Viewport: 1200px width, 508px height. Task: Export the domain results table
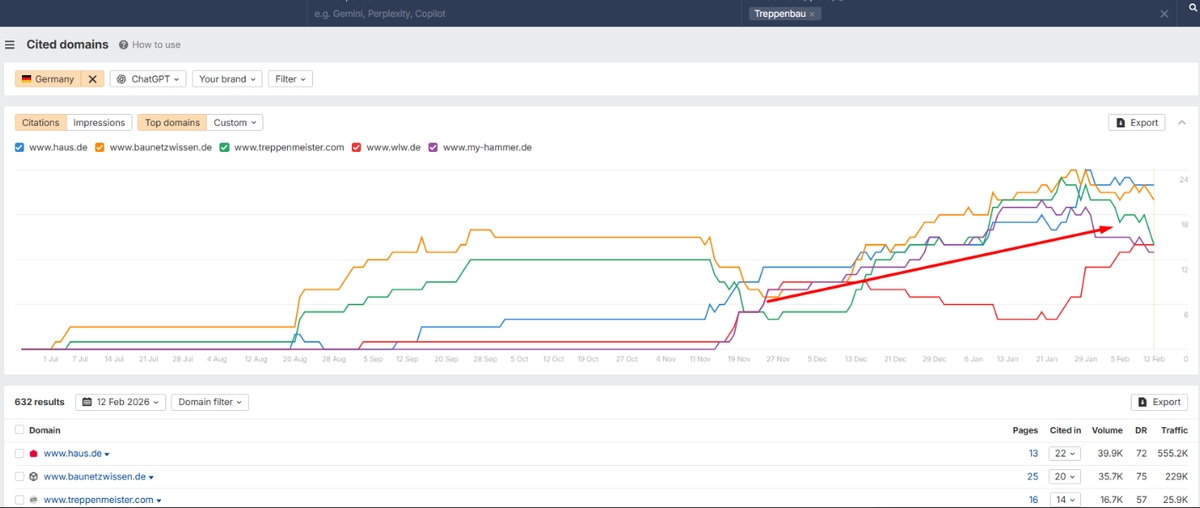[1159, 402]
